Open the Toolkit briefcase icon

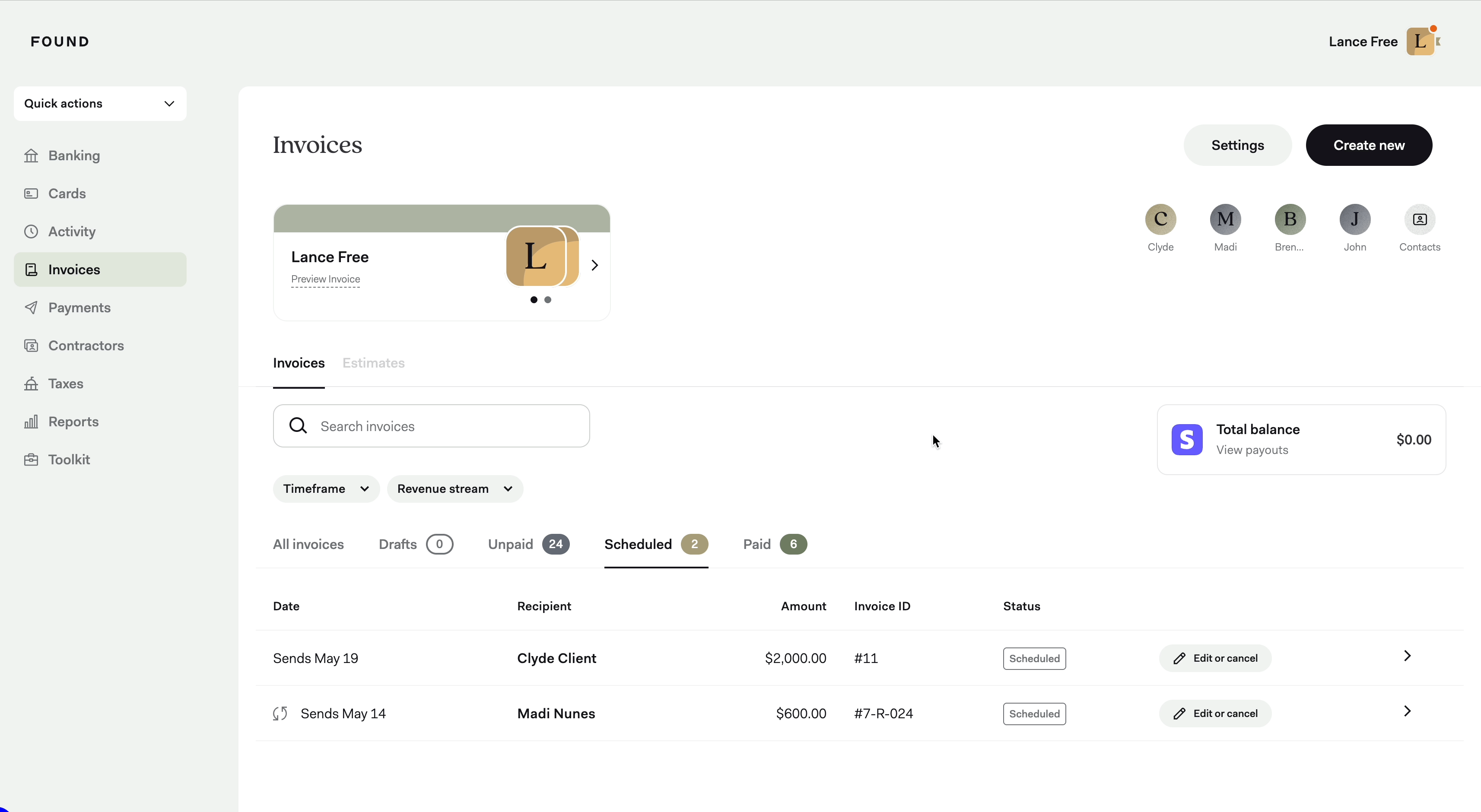point(31,460)
